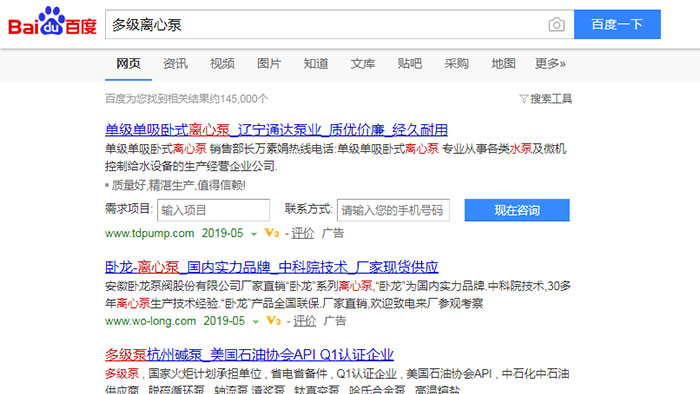Select the 网页 tab
Image resolution: width=700 pixels, height=394 pixels.
coord(129,64)
